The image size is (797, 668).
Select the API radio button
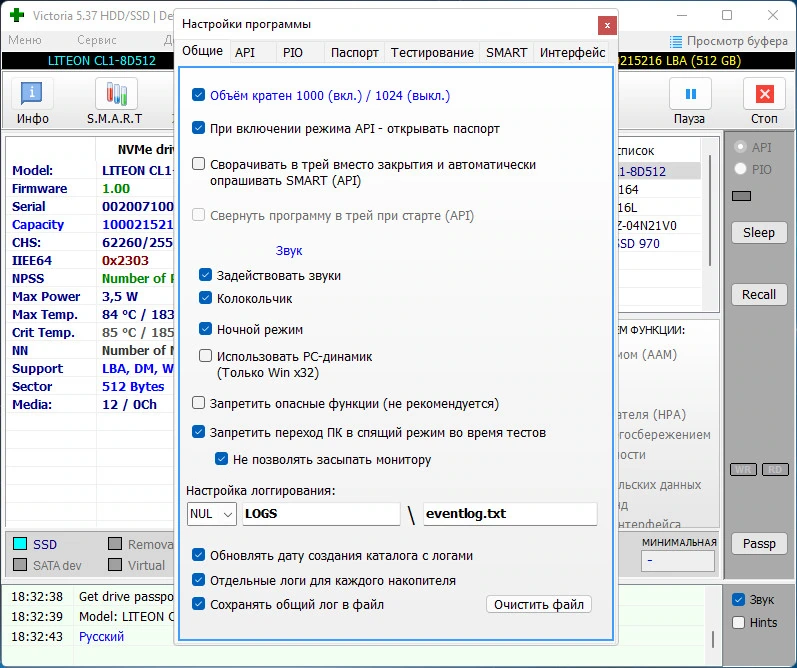tap(741, 147)
